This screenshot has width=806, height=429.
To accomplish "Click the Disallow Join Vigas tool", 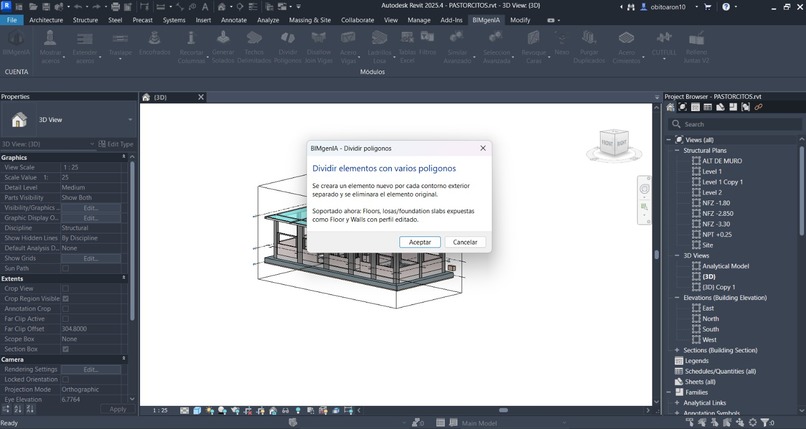I will [319, 47].
